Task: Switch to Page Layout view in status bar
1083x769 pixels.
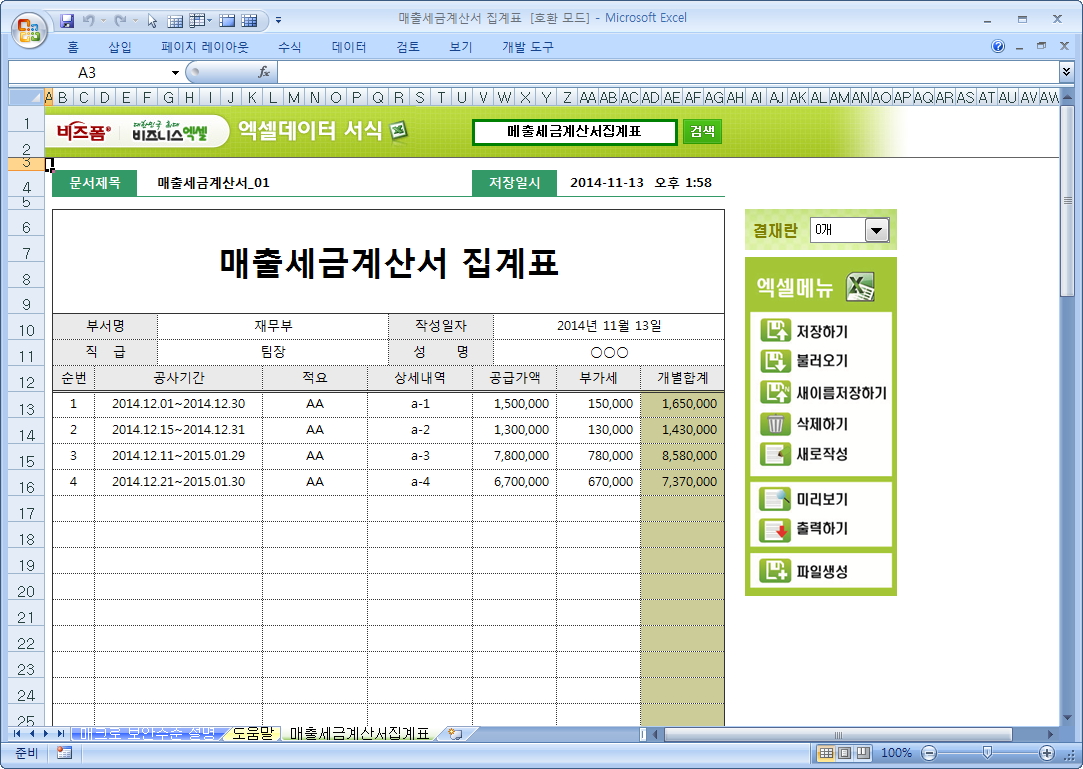Action: tap(845, 753)
